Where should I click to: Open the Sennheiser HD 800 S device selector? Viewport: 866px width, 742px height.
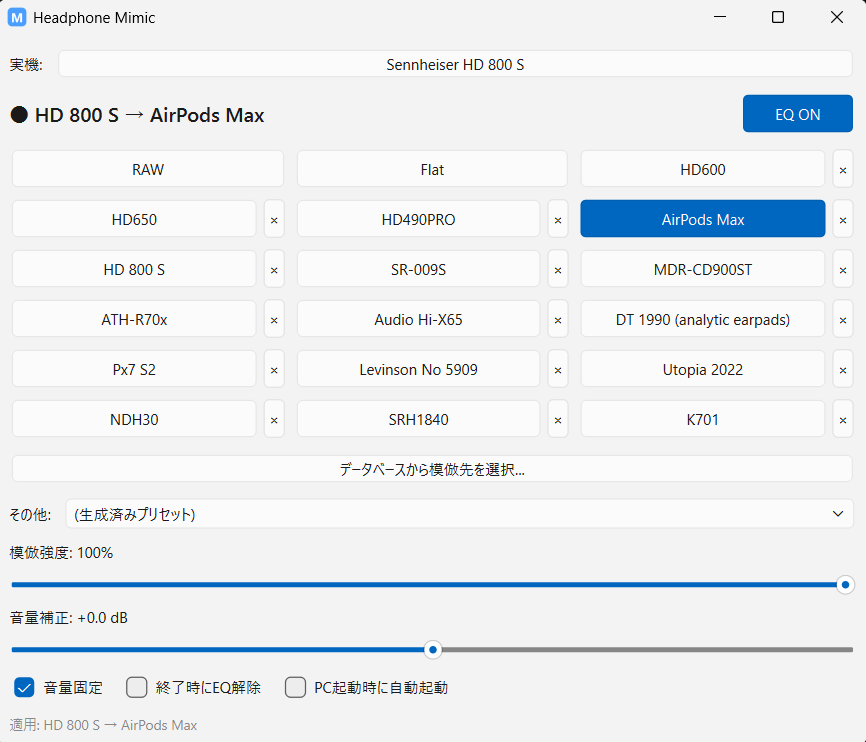pos(455,64)
